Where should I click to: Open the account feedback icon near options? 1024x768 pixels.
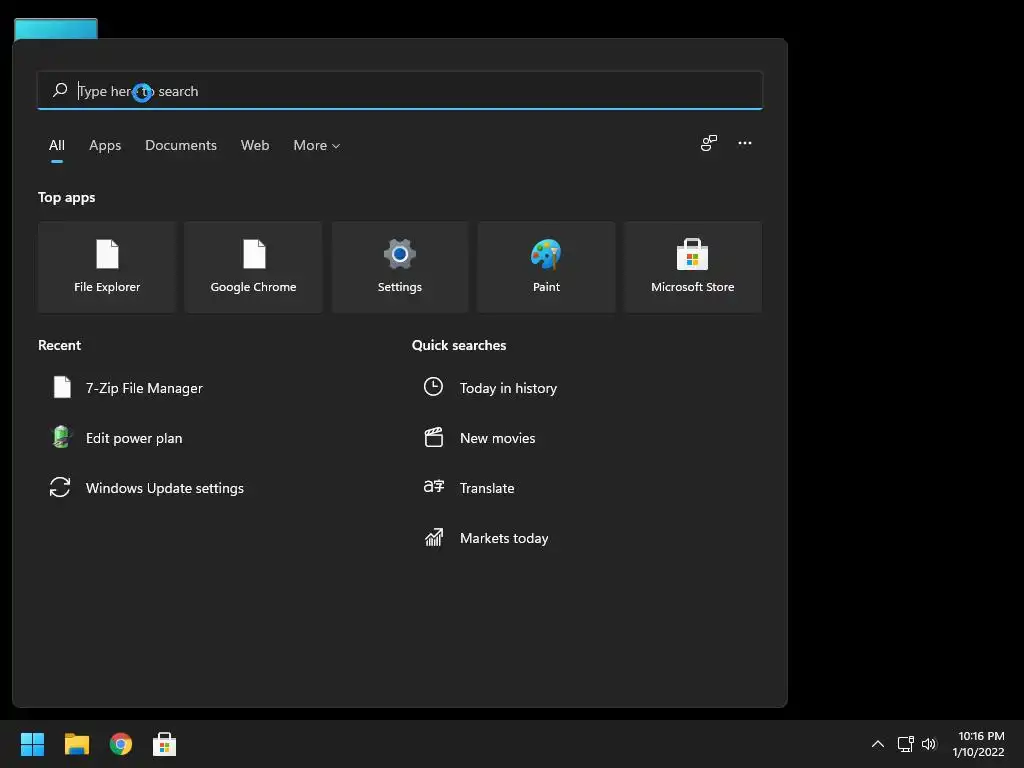pyautogui.click(x=709, y=143)
